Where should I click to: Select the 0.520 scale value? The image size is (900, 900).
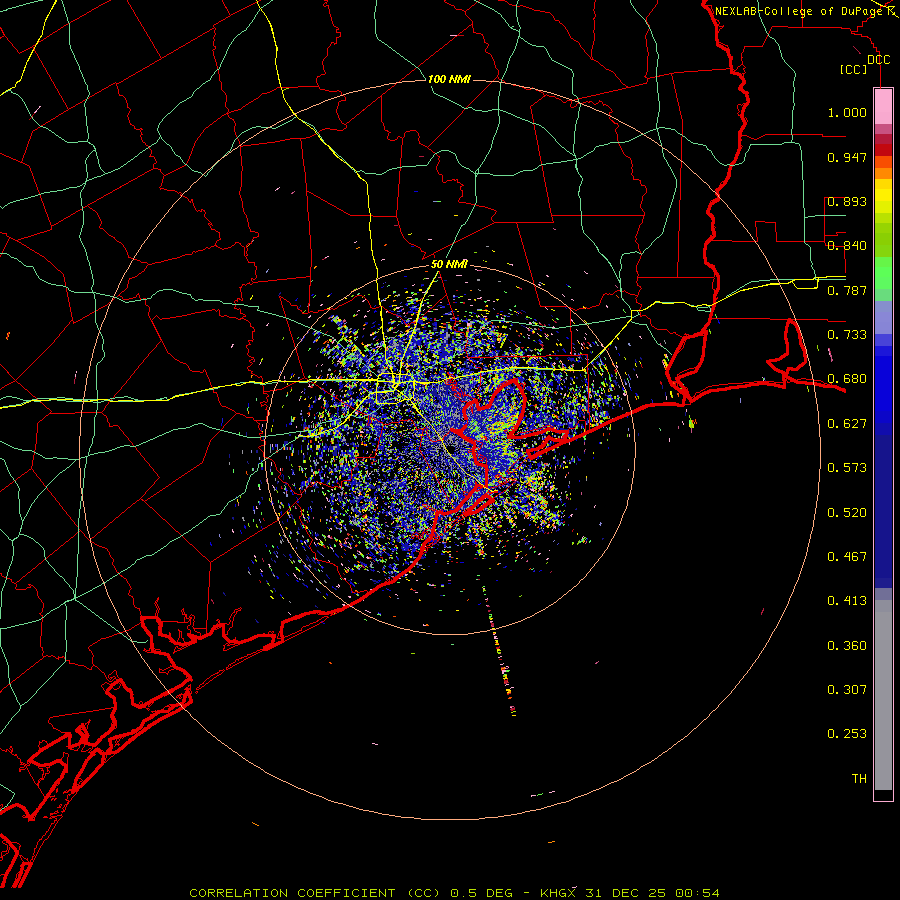point(847,513)
